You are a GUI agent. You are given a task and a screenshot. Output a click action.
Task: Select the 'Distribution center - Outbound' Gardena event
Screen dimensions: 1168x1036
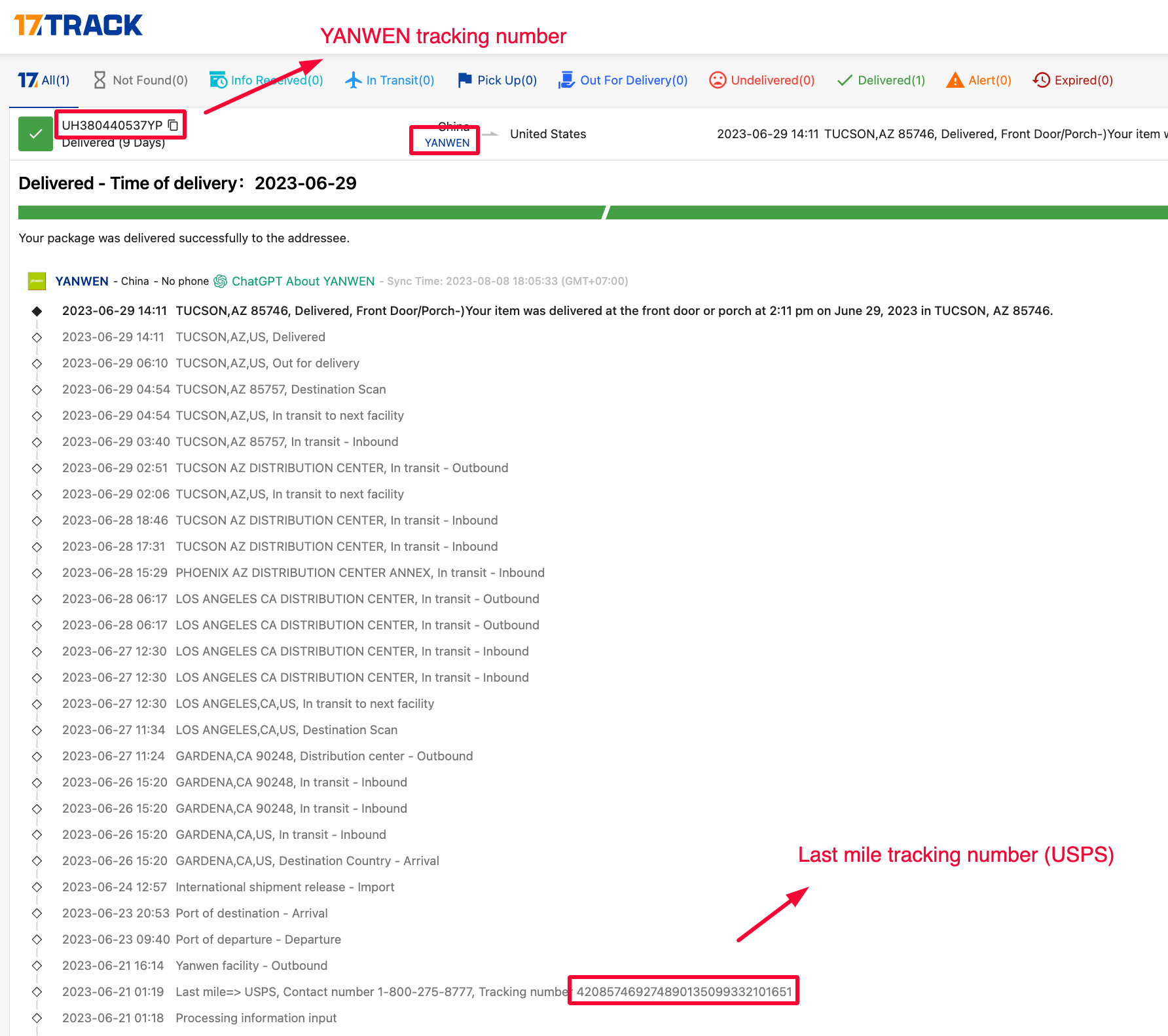coord(267,756)
